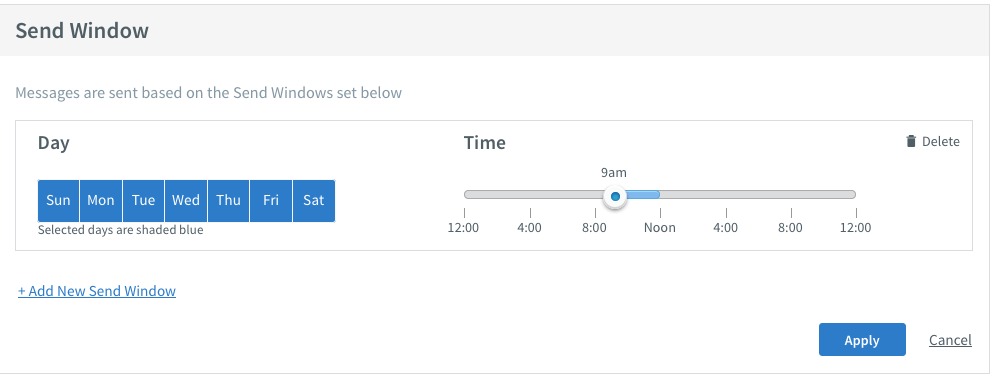The width and height of the screenshot is (994, 377).
Task: Click the 9am slider handle
Action: click(x=614, y=196)
